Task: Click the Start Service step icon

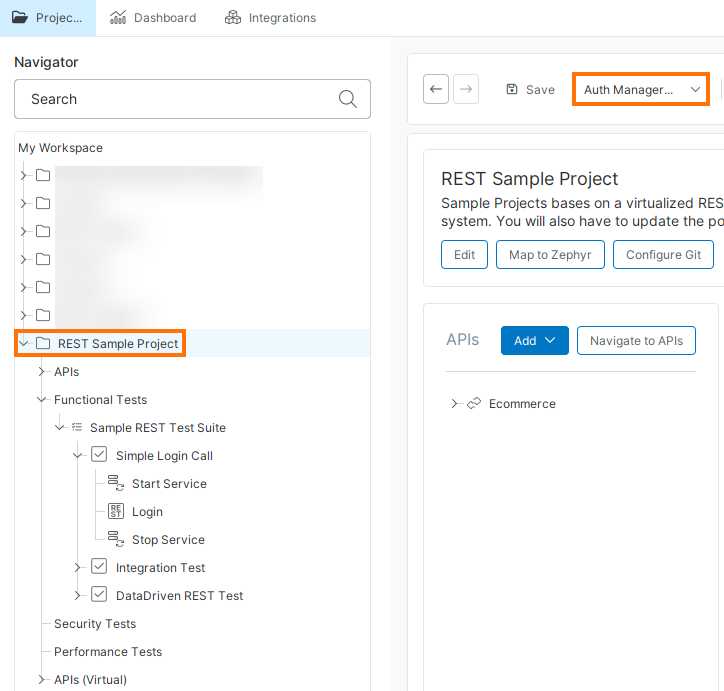Action: click(x=115, y=483)
